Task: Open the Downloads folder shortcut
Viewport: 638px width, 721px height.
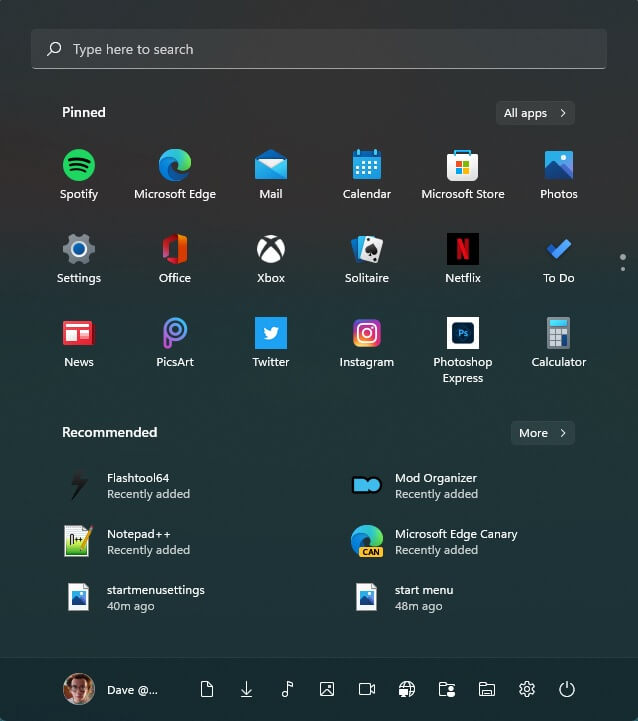Action: tap(247, 689)
